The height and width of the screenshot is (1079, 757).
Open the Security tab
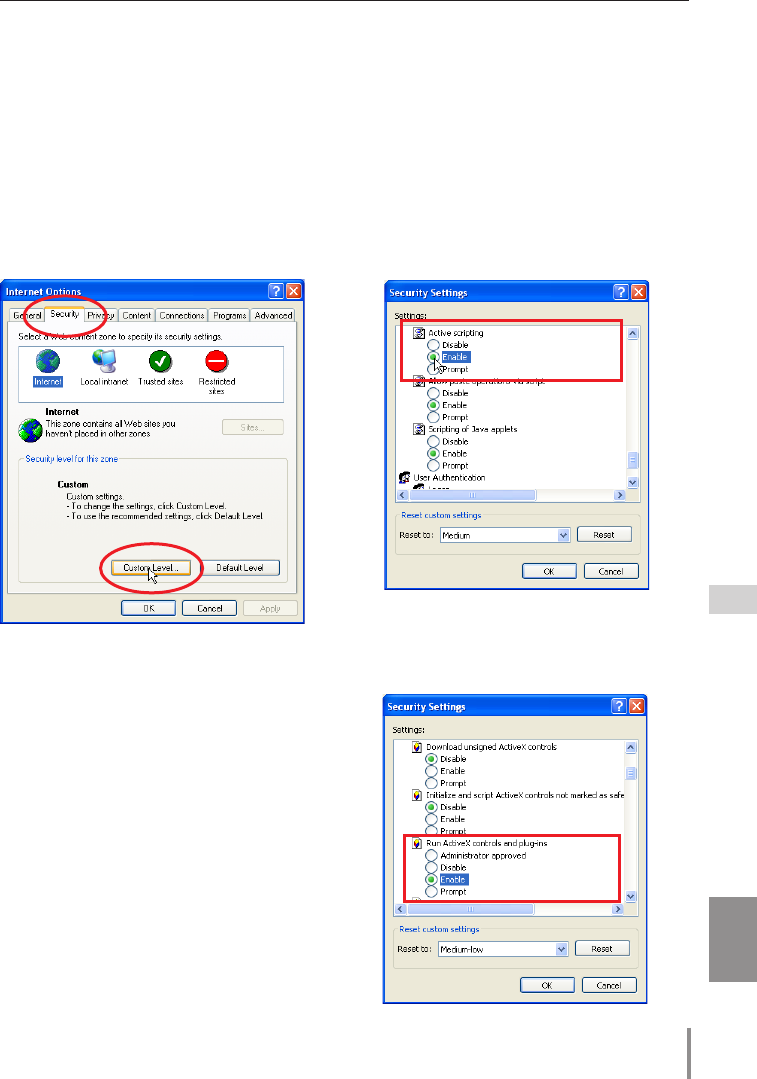click(x=65, y=314)
